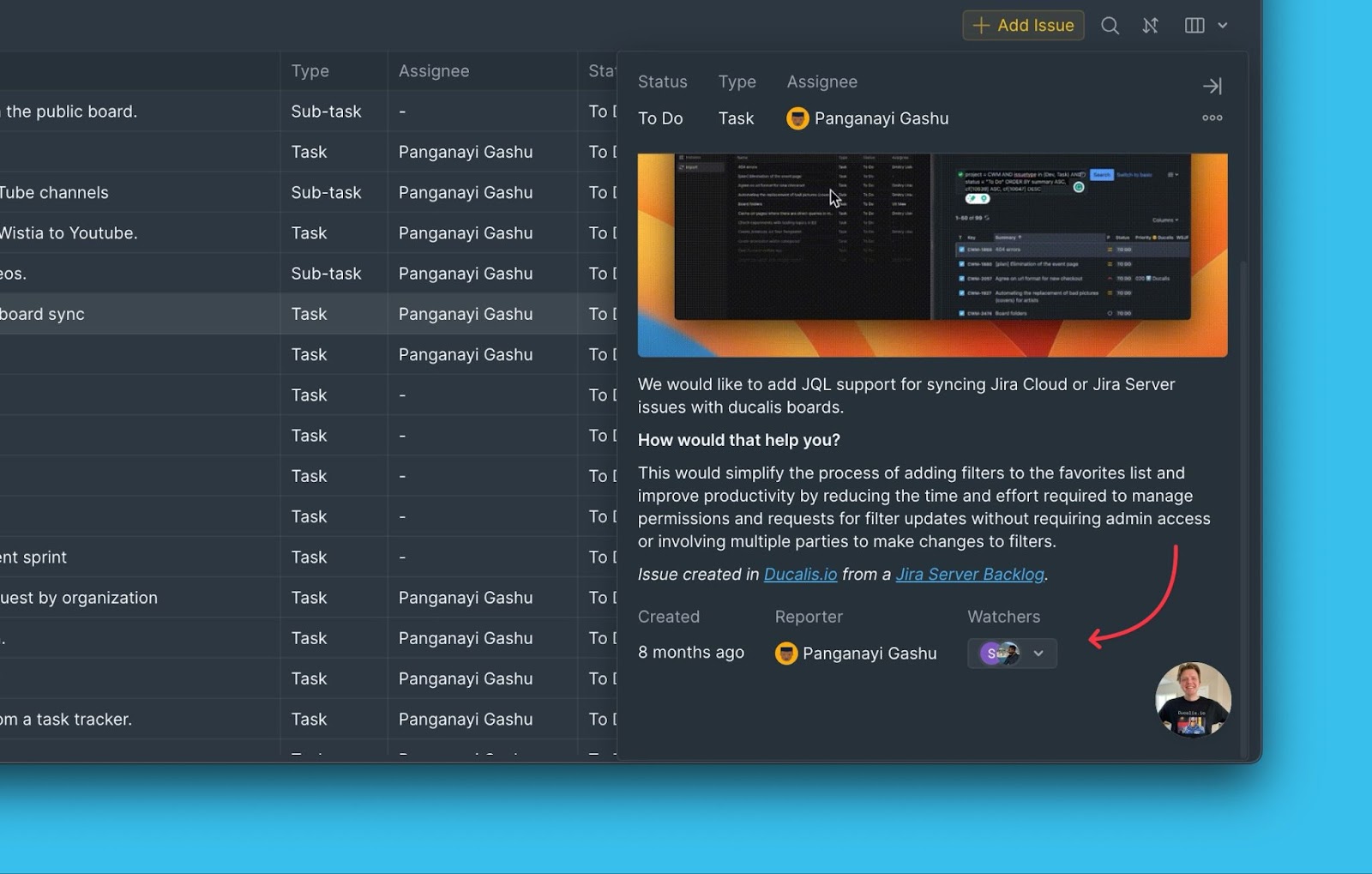This screenshot has width=1372, height=874.
Task: Click the assignee avatar in detail panel
Action: (797, 118)
